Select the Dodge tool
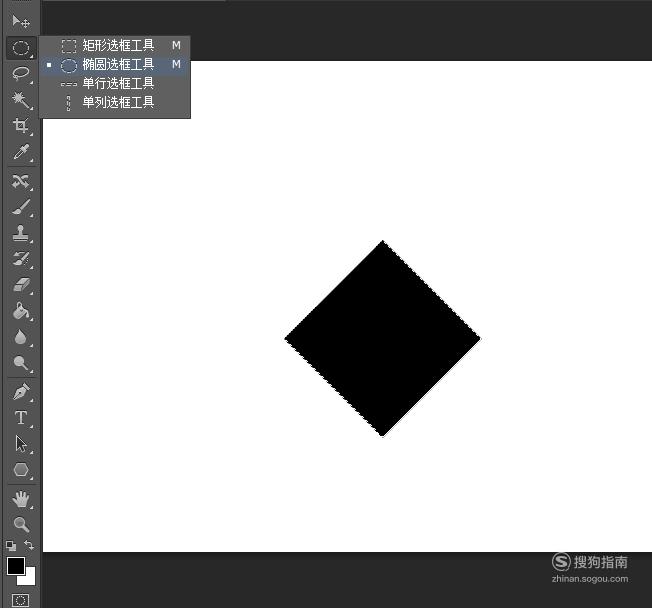 click(x=21, y=363)
